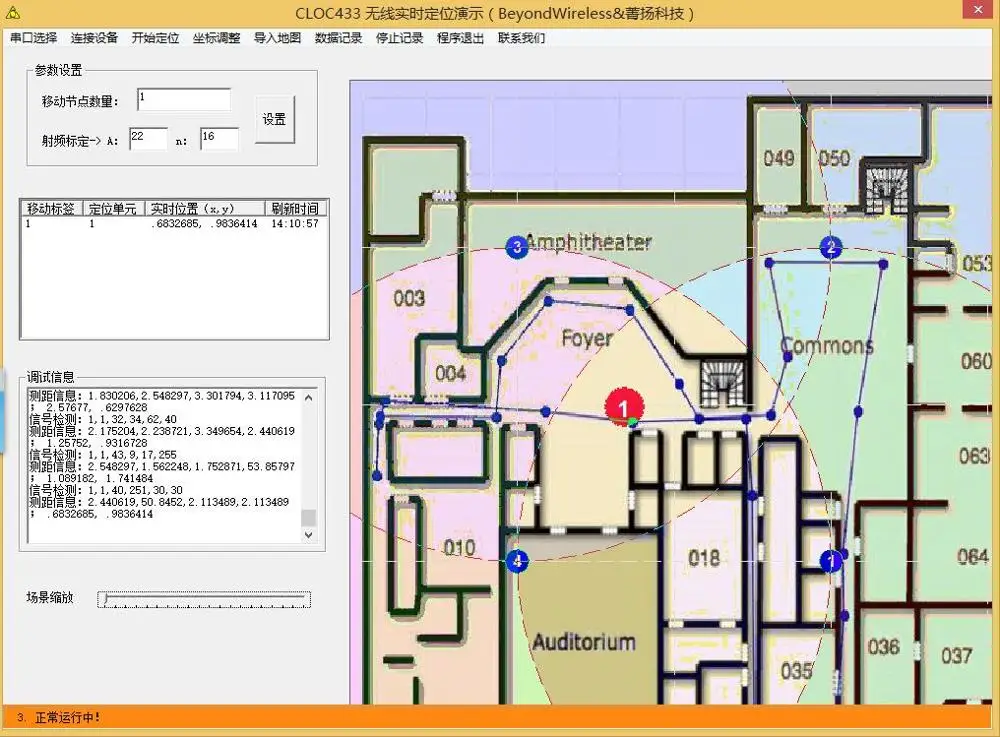Click room 064 on the map
This screenshot has width=1000, height=737.
pos(973,557)
